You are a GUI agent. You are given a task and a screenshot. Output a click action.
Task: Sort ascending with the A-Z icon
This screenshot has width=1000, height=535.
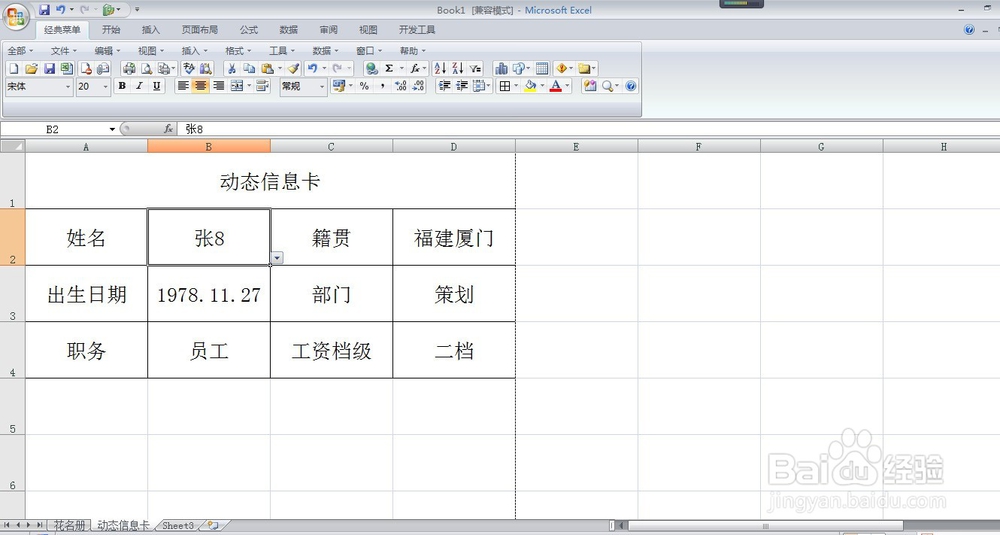[440, 68]
